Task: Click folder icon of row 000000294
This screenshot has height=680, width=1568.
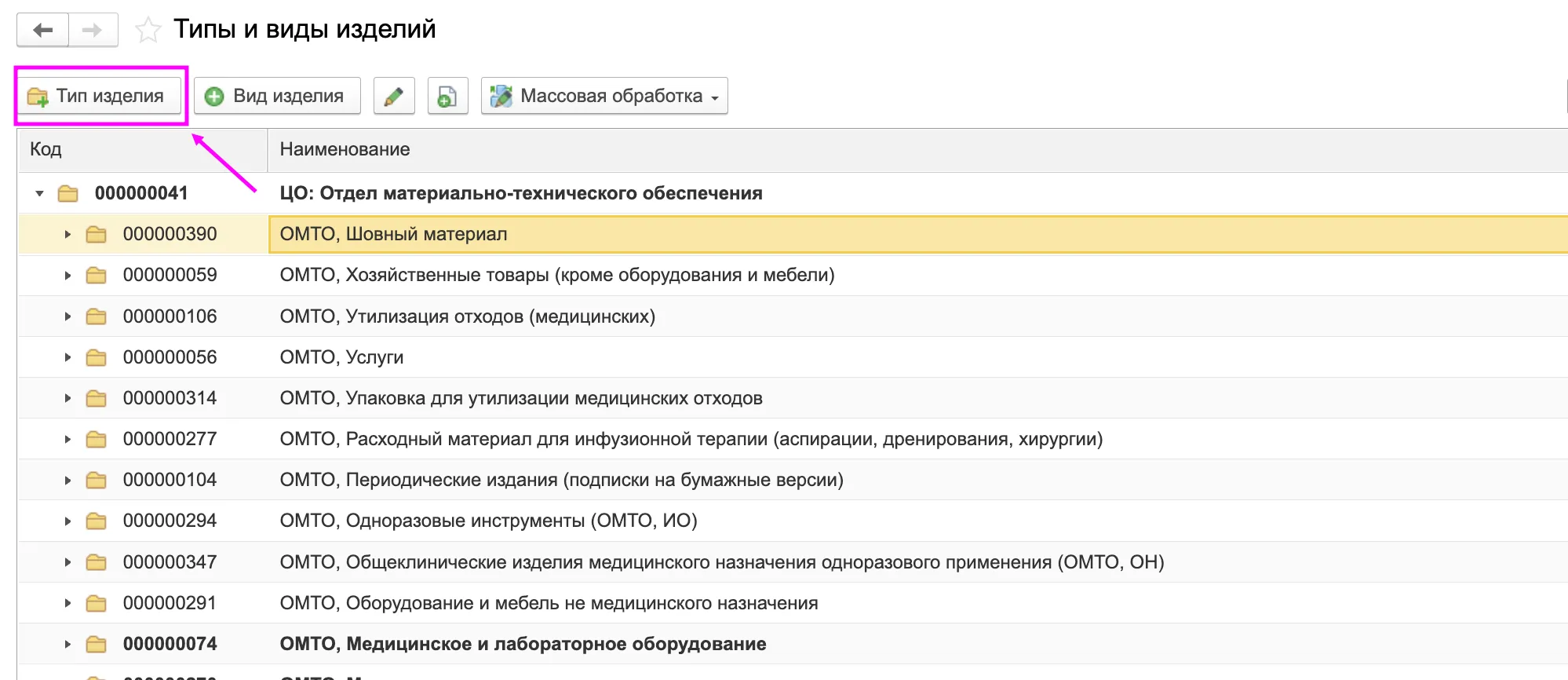Action: [x=97, y=521]
